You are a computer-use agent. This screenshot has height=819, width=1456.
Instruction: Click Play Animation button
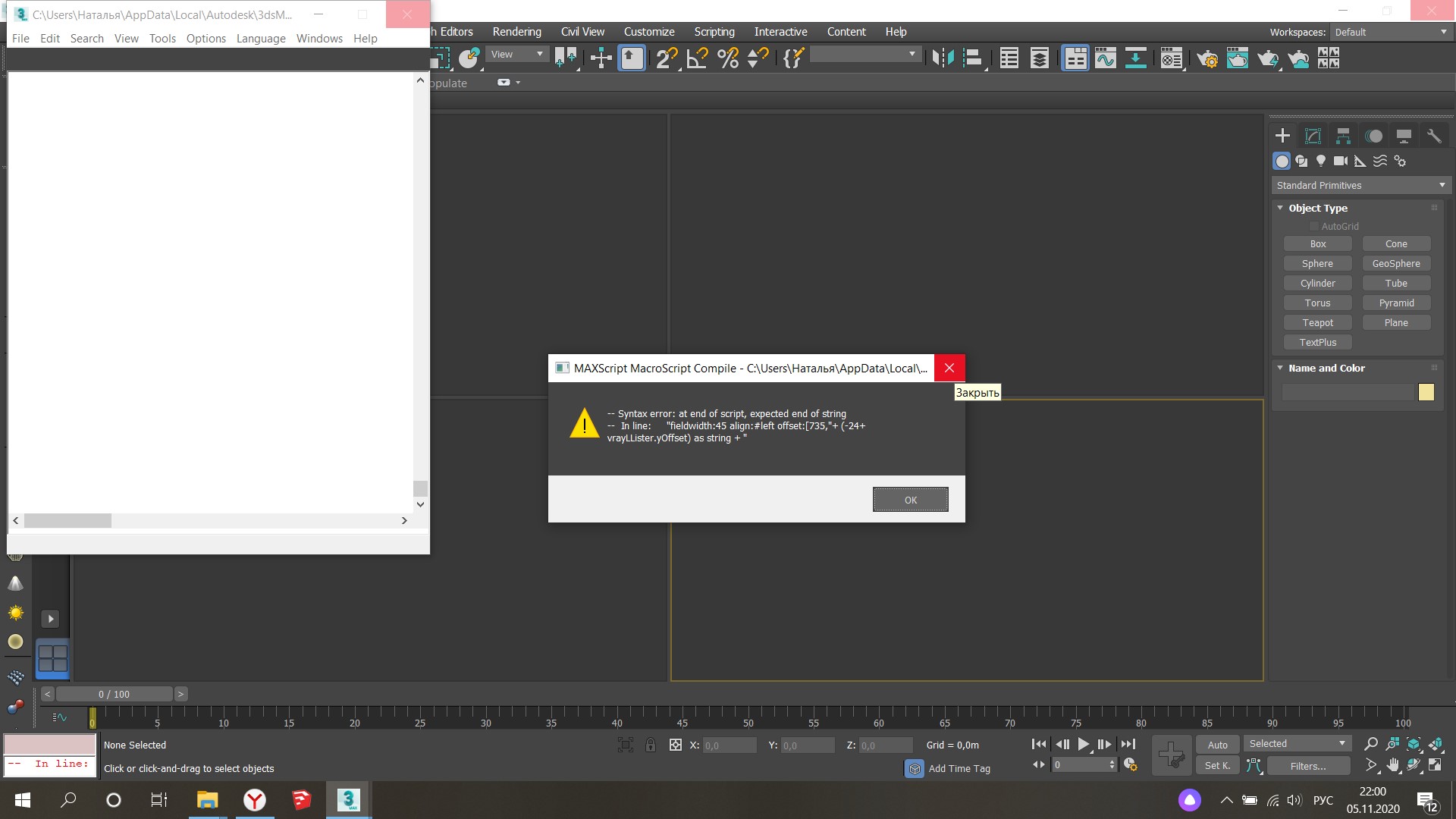[x=1084, y=745]
